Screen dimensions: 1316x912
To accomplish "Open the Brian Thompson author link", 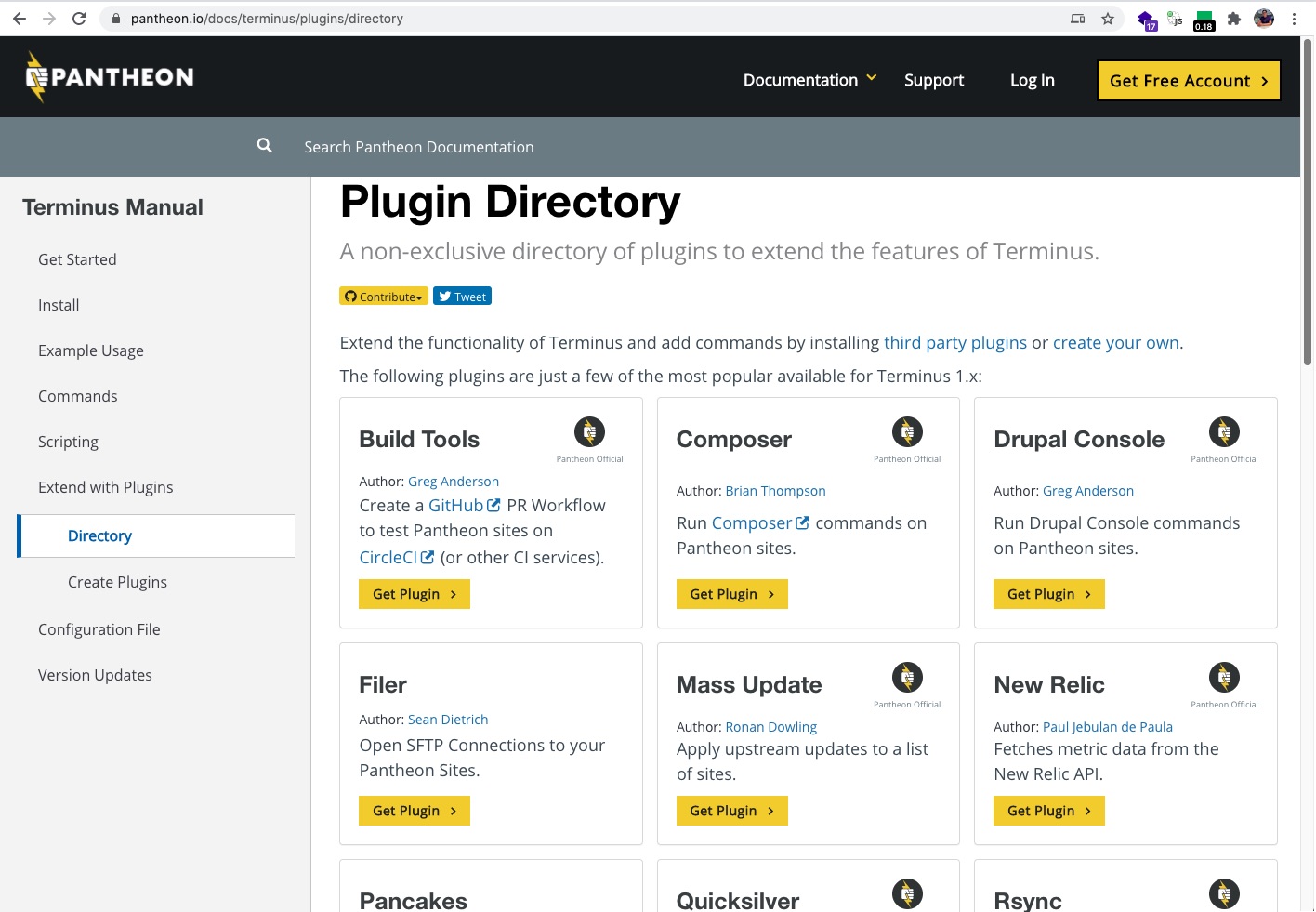I will point(775,491).
